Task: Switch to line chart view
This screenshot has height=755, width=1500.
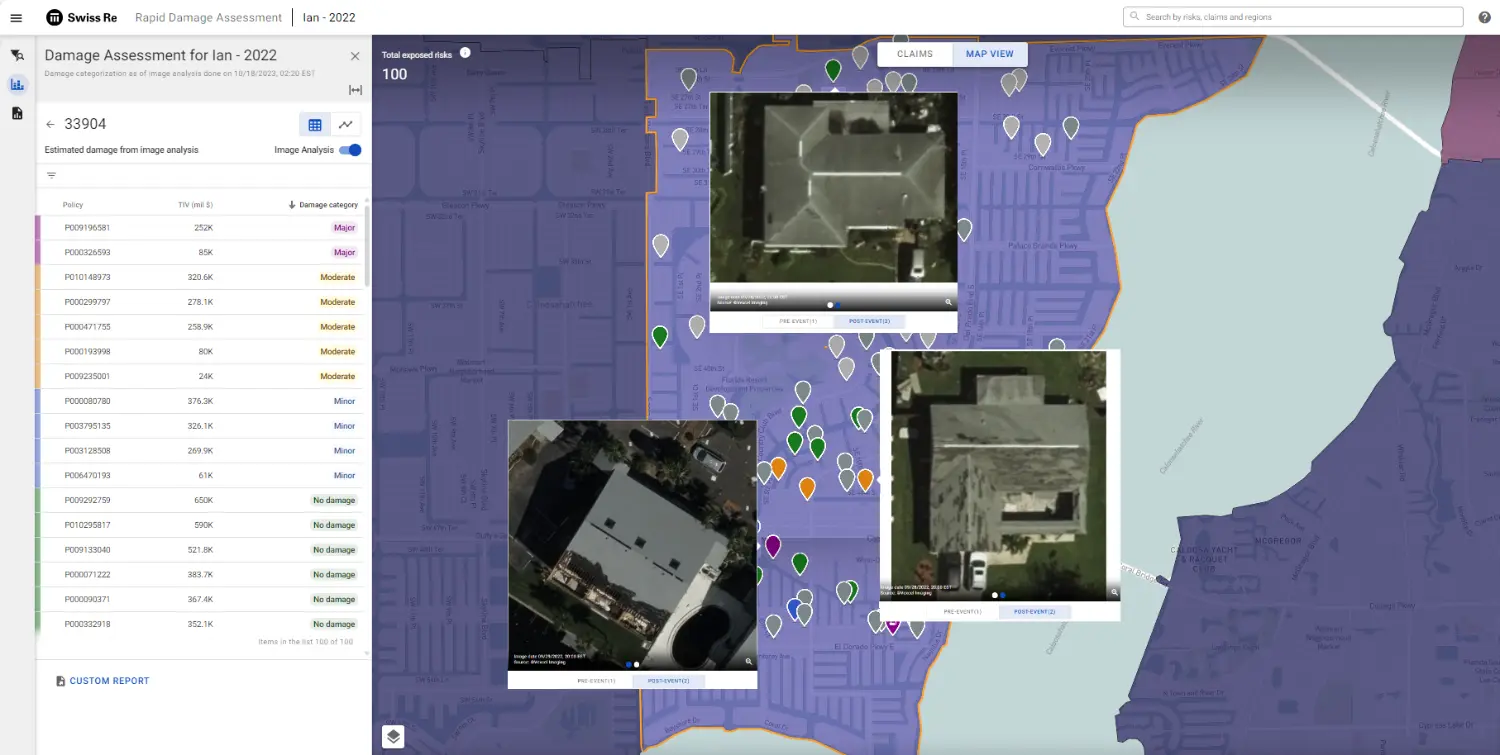Action: coord(345,125)
